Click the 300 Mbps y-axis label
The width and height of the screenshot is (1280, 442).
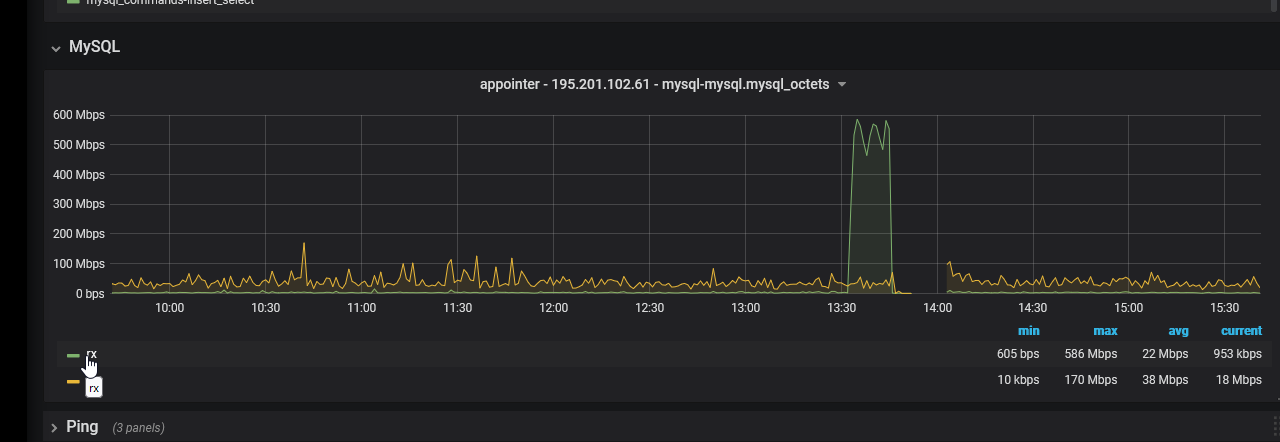coord(78,204)
